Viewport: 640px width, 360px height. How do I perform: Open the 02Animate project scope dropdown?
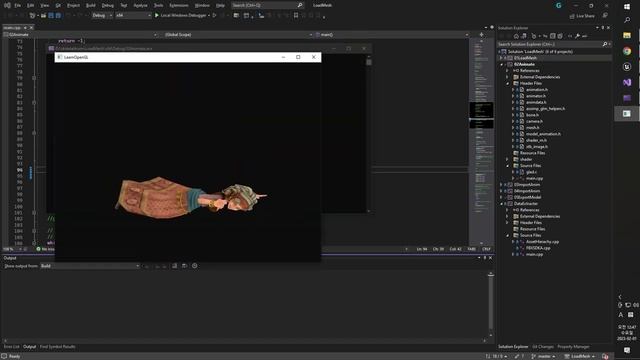coord(80,35)
